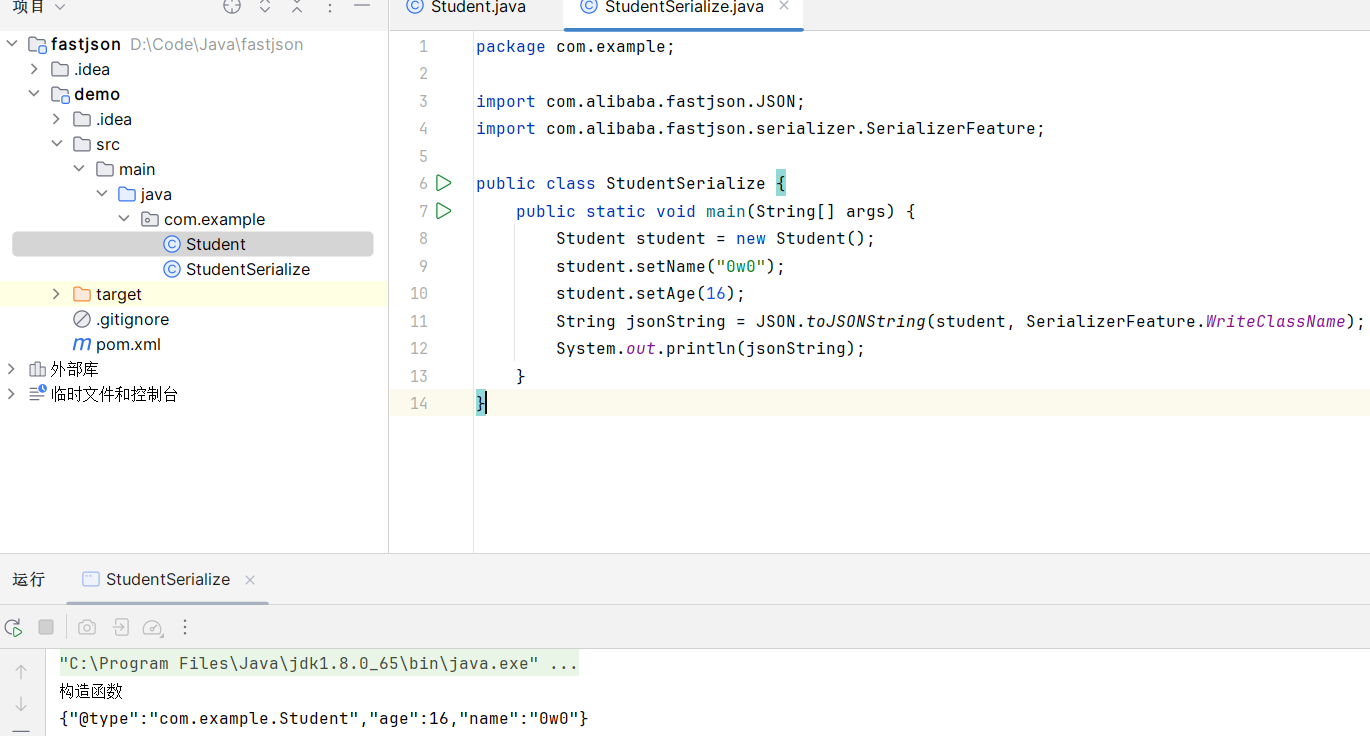The image size is (1370, 736).
Task: Collapse the java source folder chevron
Action: point(102,194)
